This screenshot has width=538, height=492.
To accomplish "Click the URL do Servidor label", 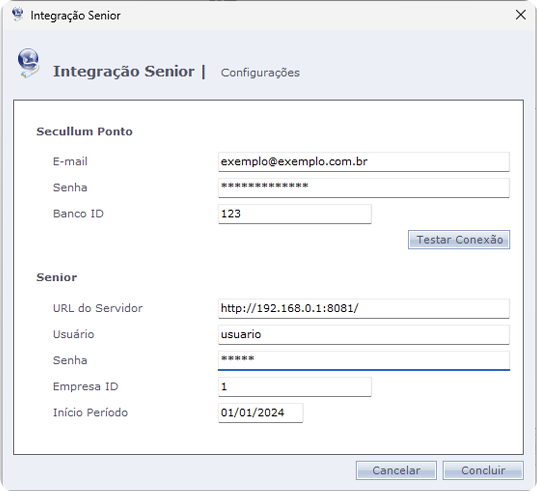I will [97, 308].
